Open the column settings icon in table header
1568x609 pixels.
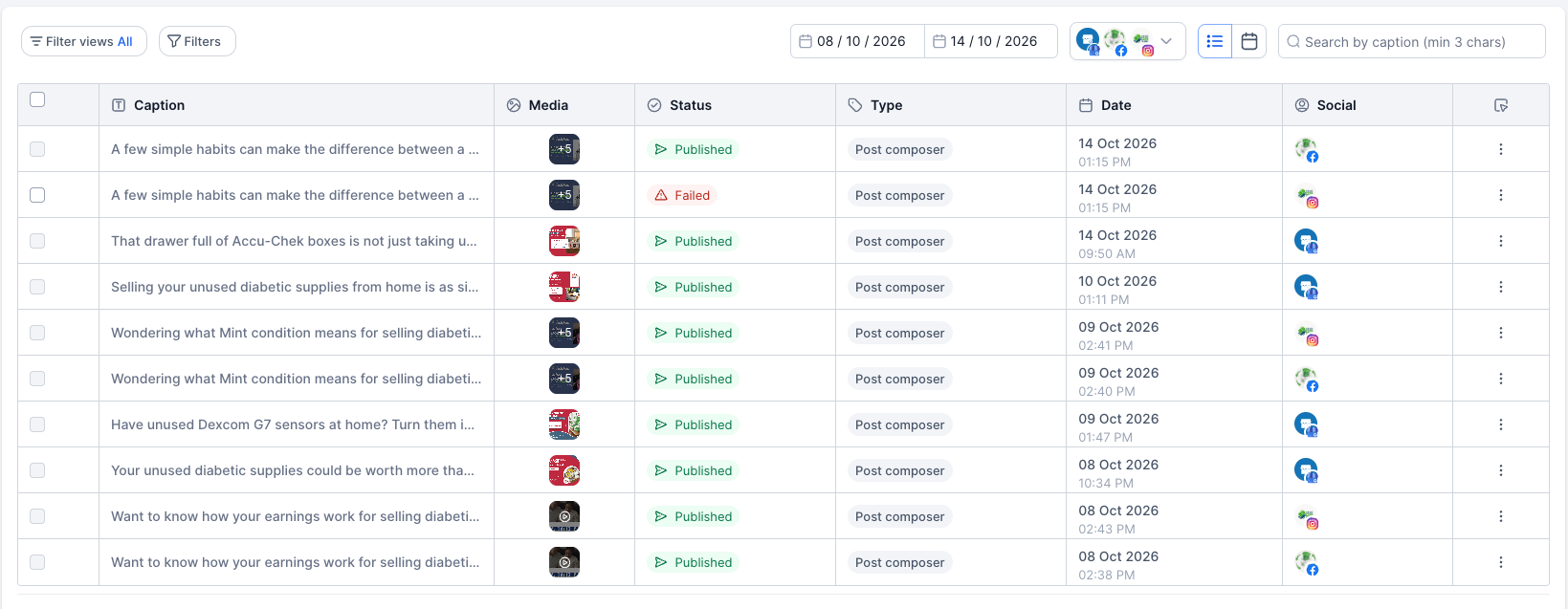point(1501,105)
